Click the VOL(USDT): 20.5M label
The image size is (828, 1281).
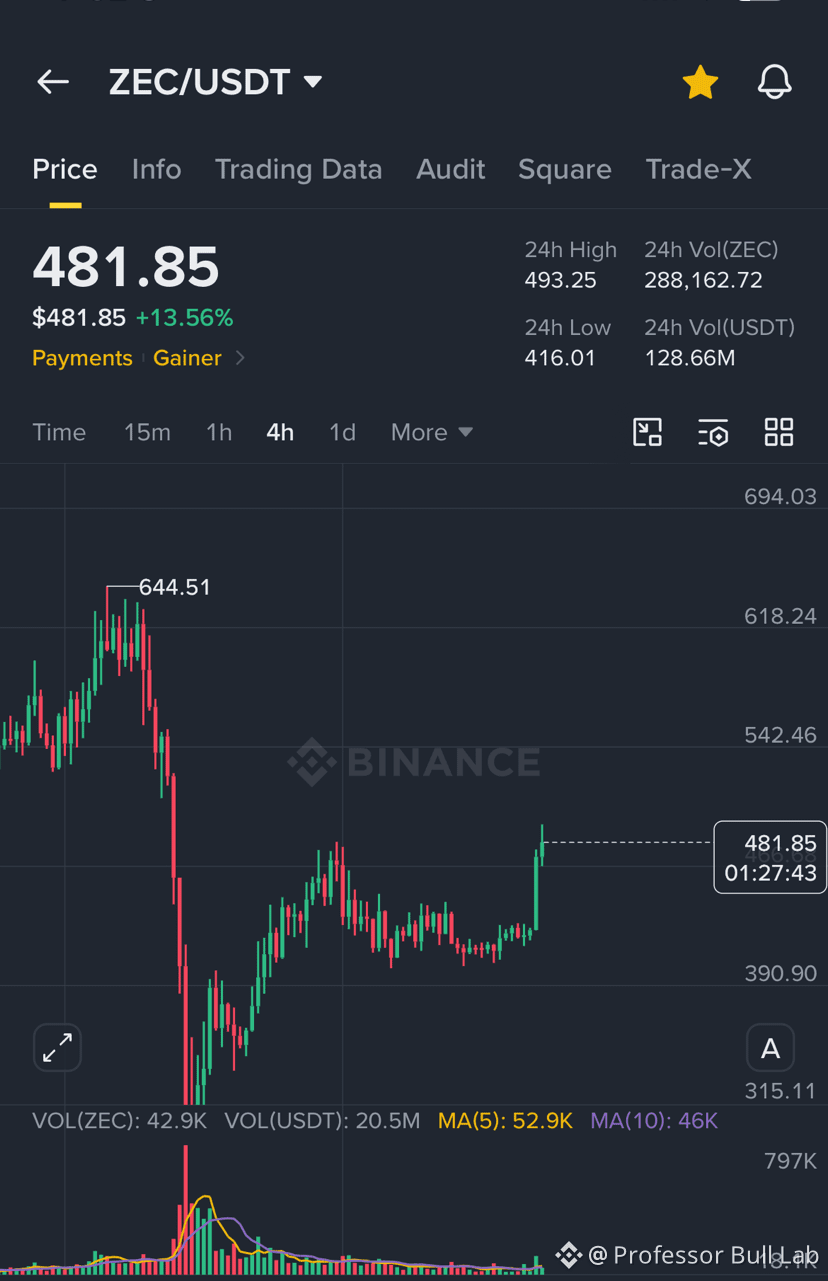pyautogui.click(x=322, y=1121)
